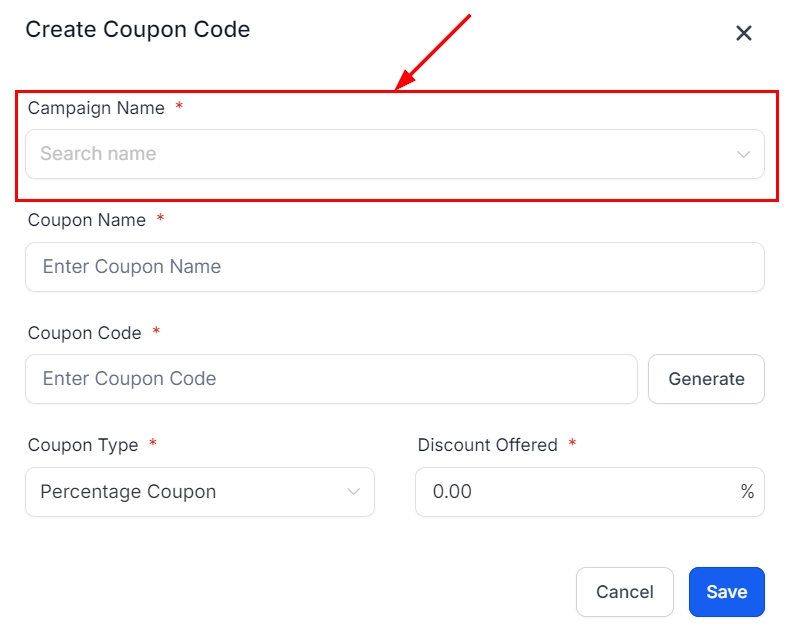Click the Coupon Type label
The height and width of the screenshot is (637, 790).
83,445
